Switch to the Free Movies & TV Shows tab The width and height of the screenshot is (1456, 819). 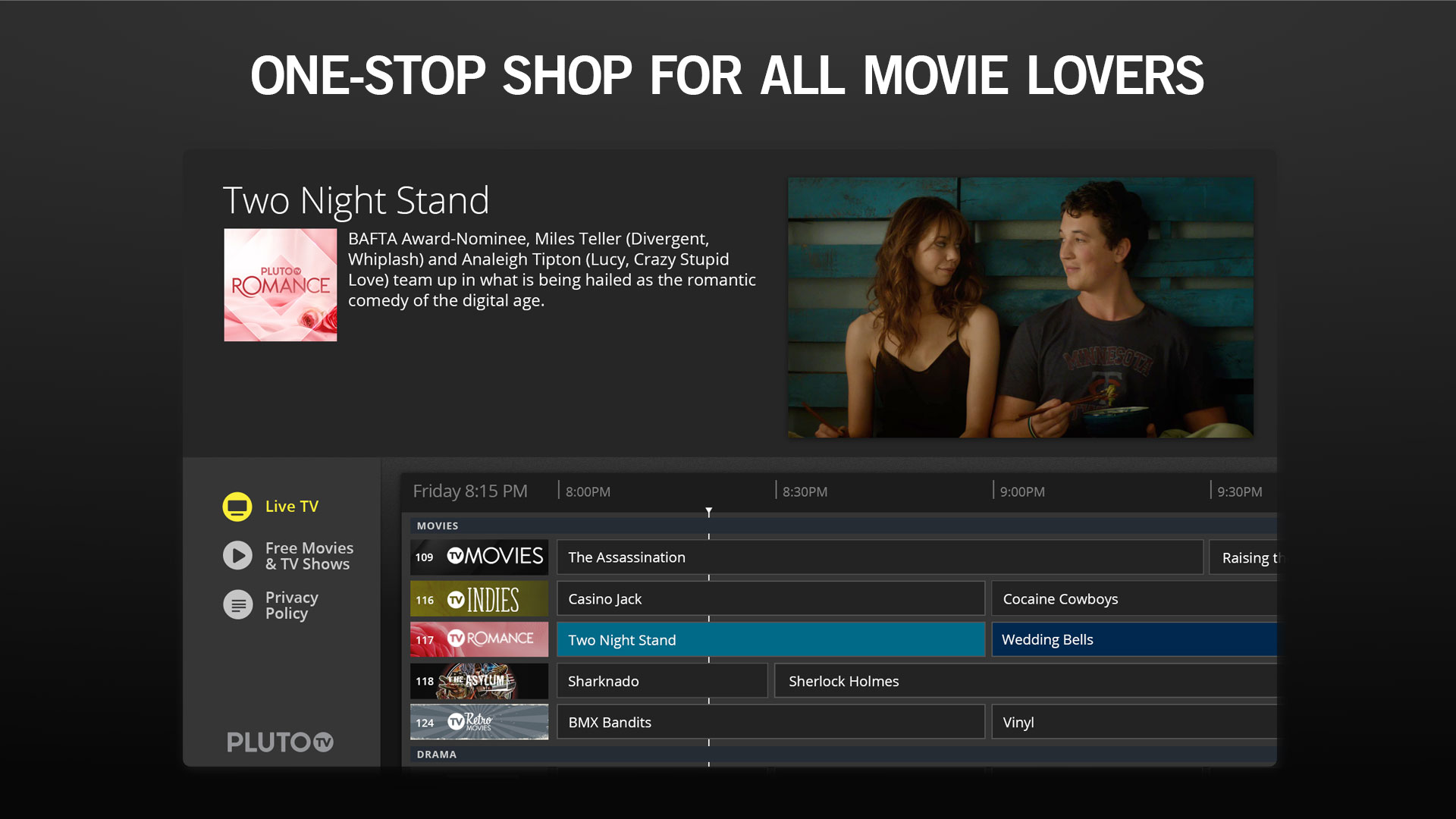pos(309,556)
